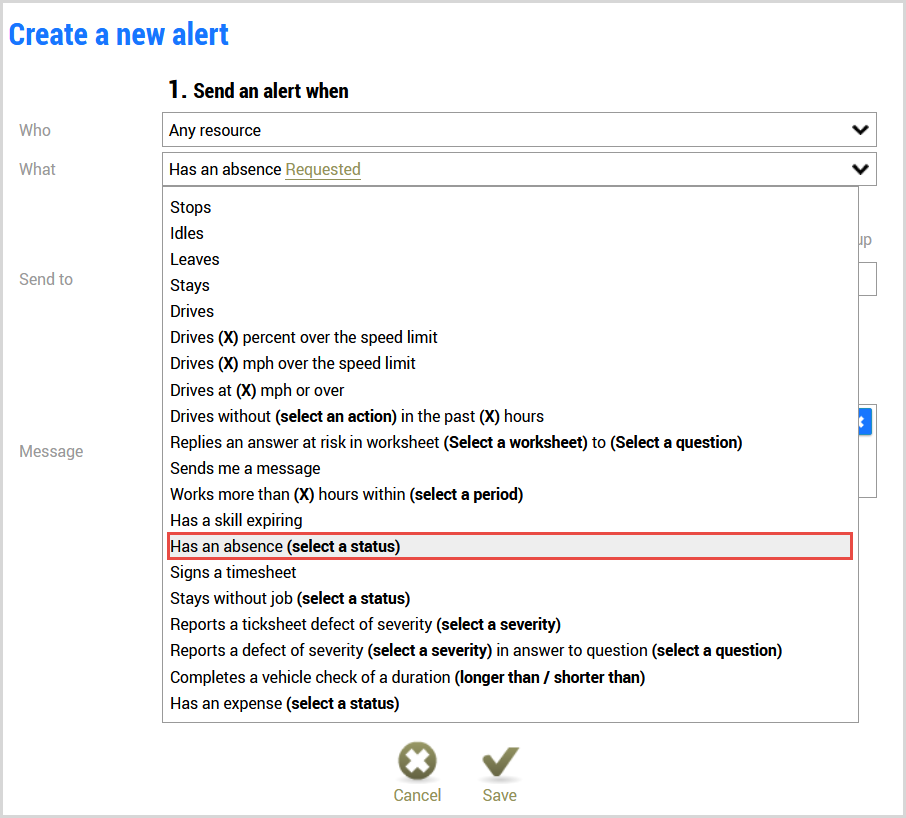Click the Any resource combo box

(x=519, y=130)
